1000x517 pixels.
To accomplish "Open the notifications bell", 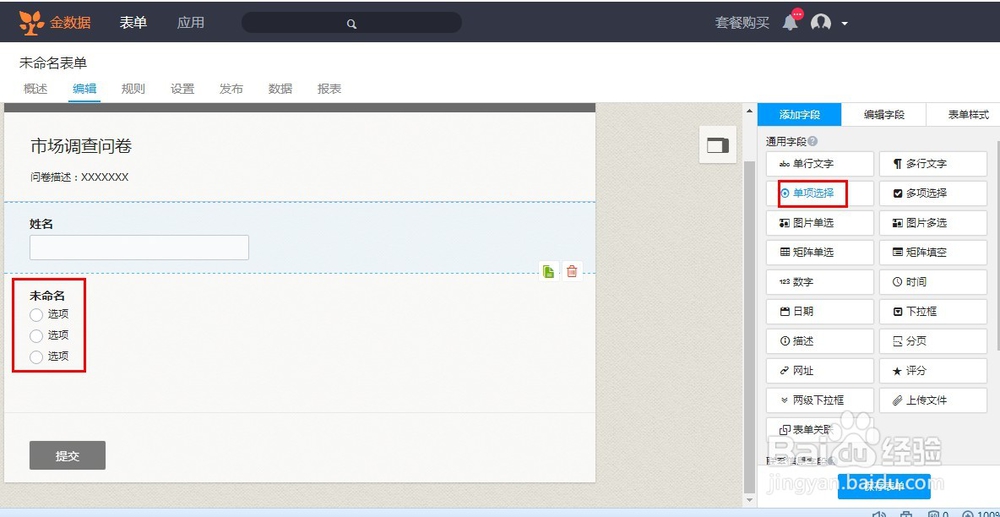I will pos(790,23).
